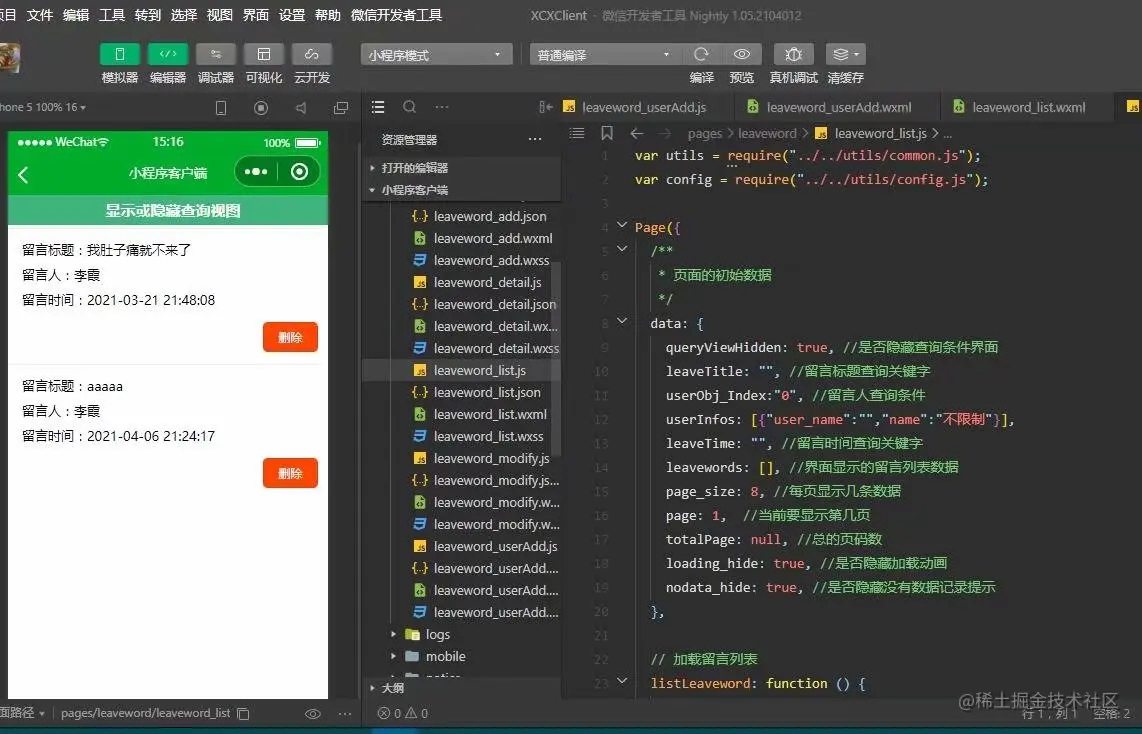
Task: Click the simulator phone rotate icon
Action: tap(221, 108)
